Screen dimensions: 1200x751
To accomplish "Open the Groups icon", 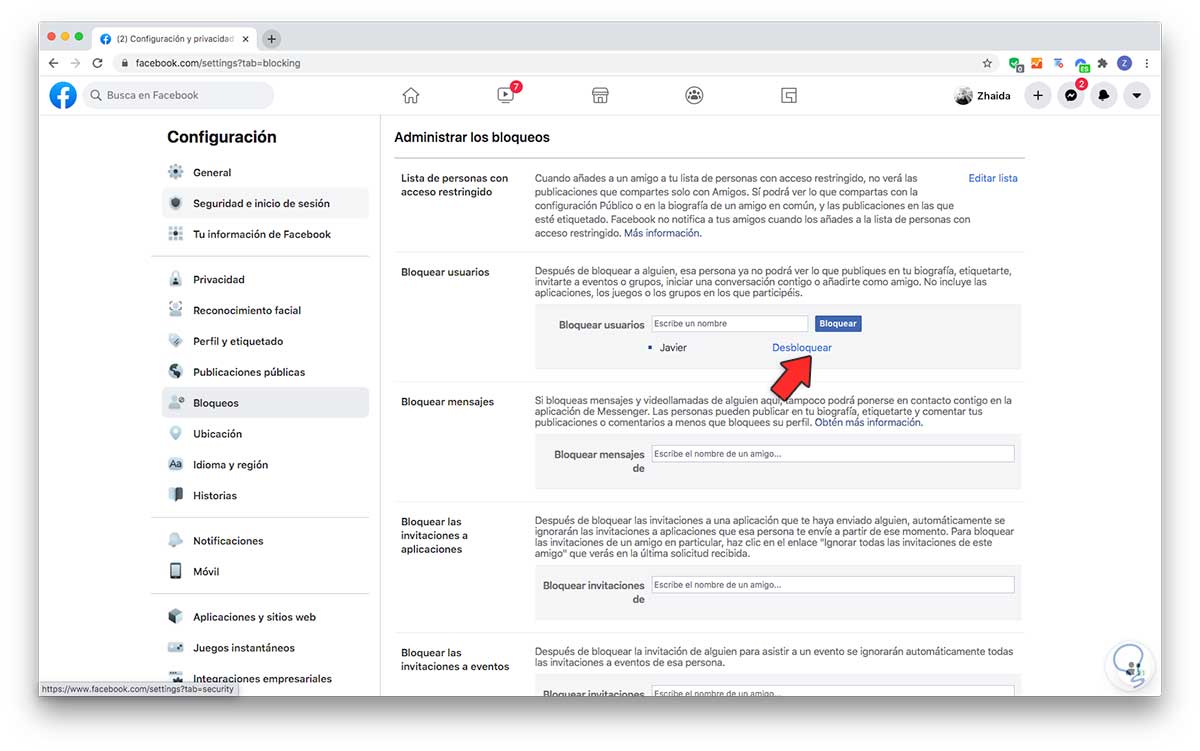I will coord(694,94).
